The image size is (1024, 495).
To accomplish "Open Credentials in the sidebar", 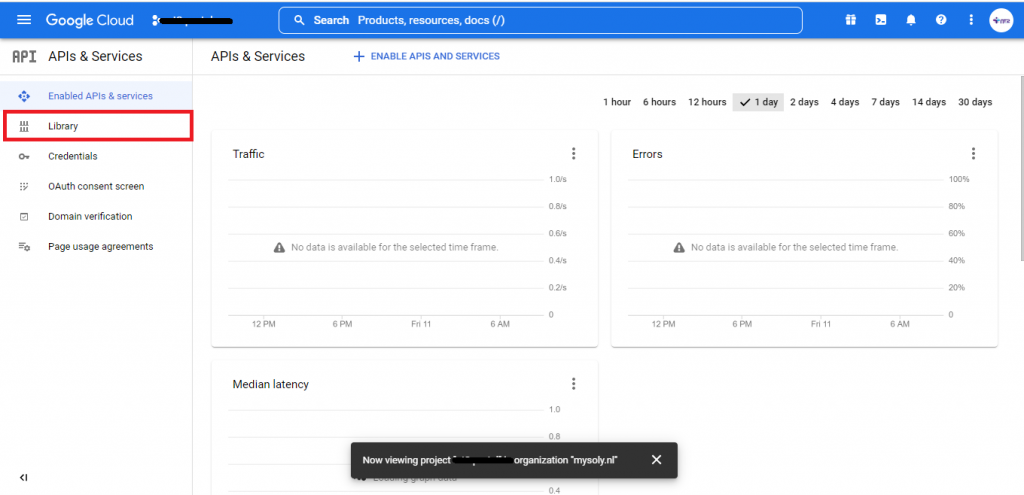I will [96, 157].
